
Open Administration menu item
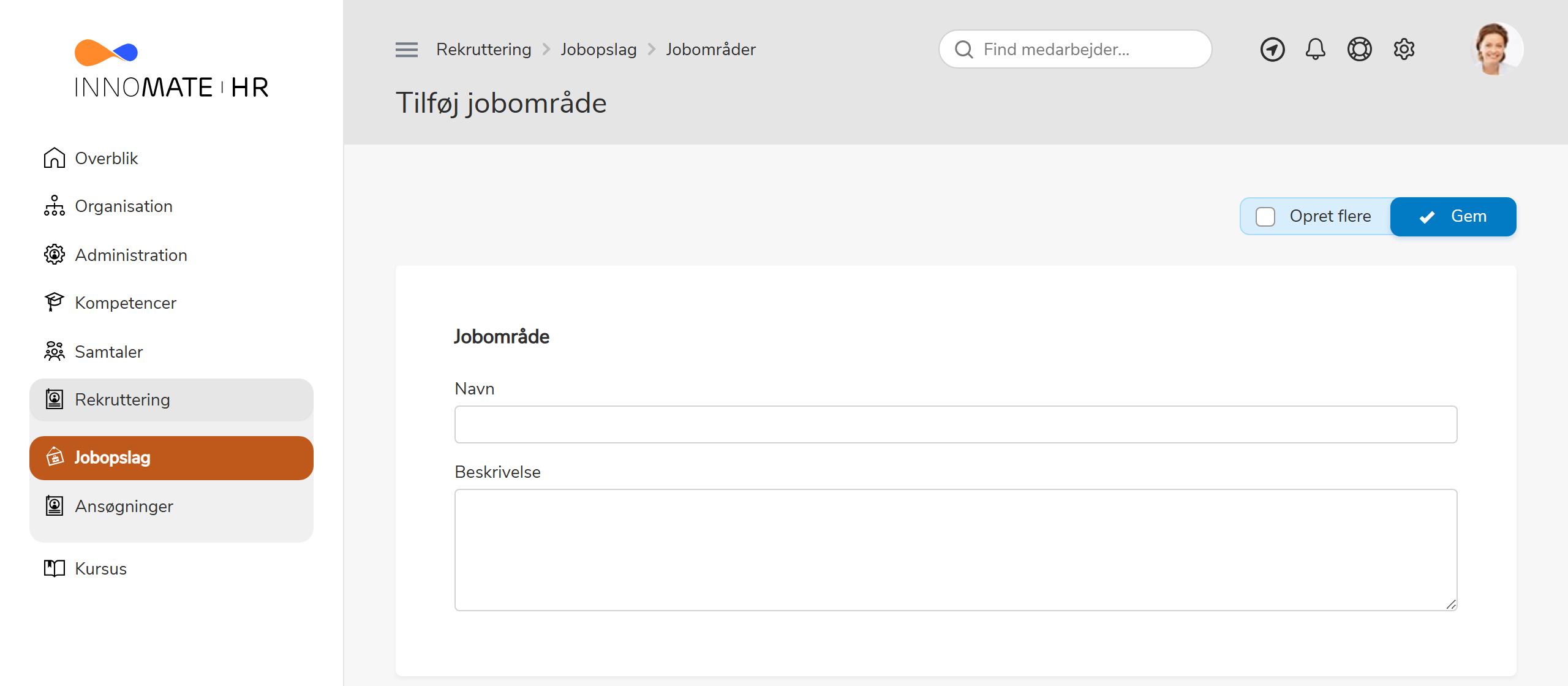click(171, 254)
